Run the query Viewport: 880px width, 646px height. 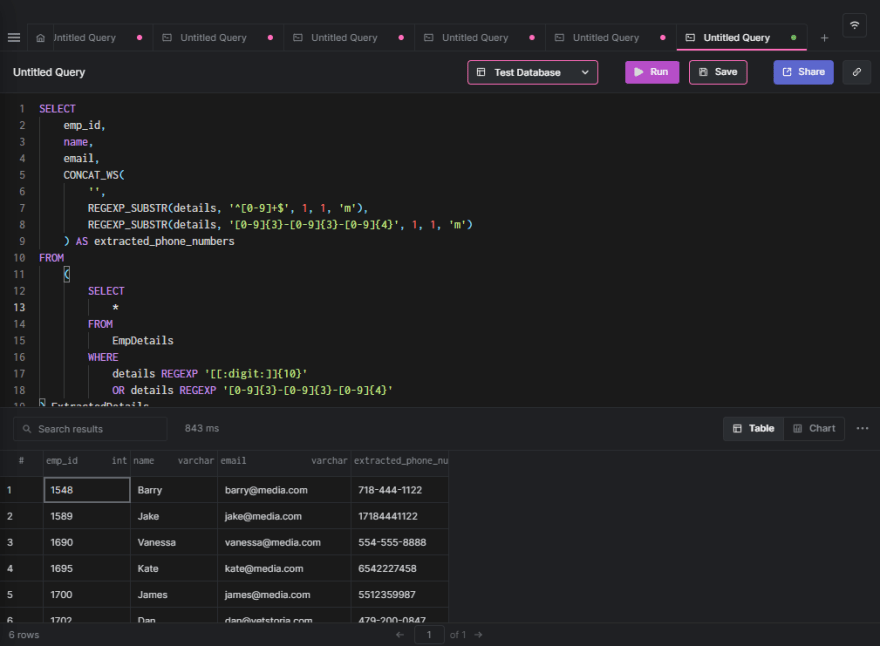(x=652, y=72)
